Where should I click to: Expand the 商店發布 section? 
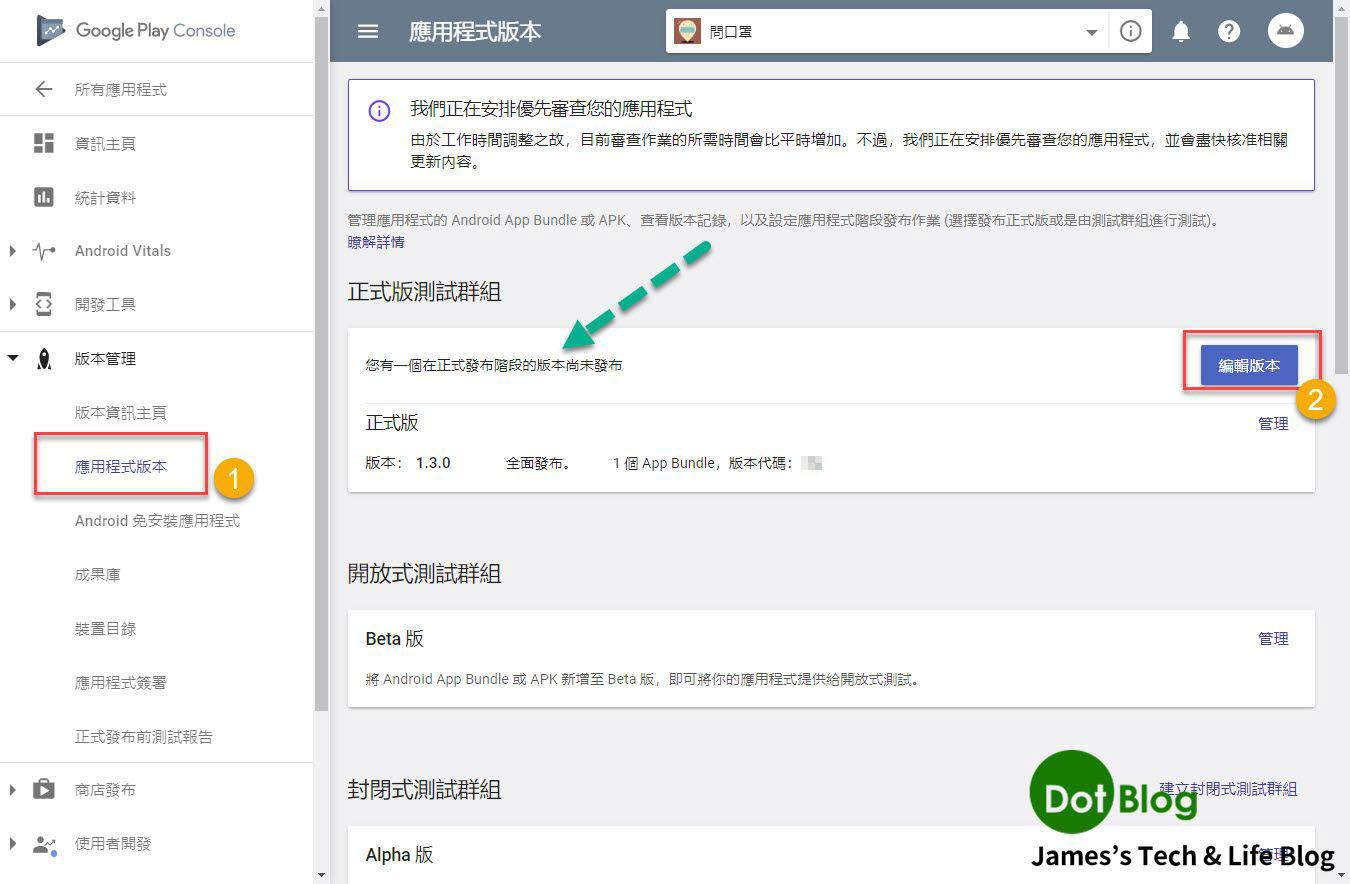[x=12, y=790]
